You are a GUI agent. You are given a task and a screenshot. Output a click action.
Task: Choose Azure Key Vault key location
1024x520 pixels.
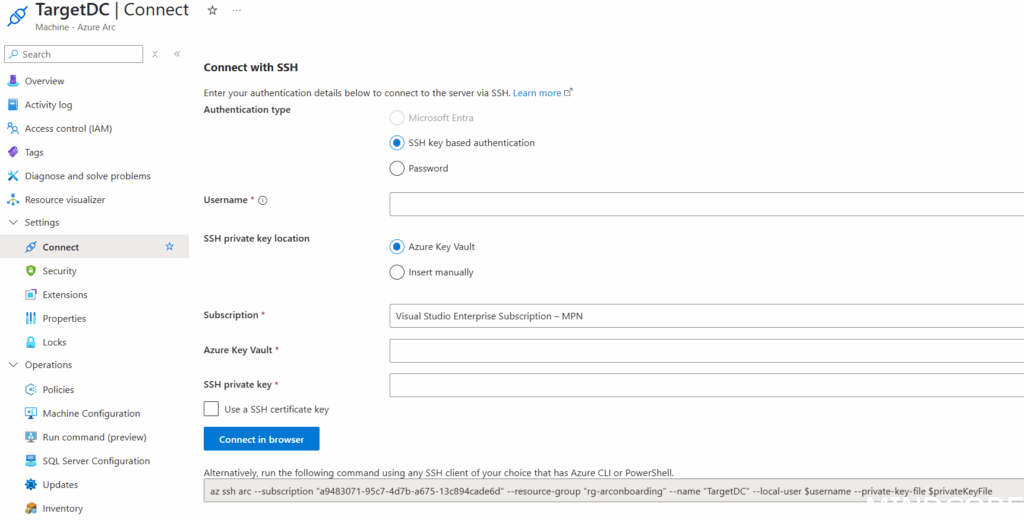pos(396,246)
